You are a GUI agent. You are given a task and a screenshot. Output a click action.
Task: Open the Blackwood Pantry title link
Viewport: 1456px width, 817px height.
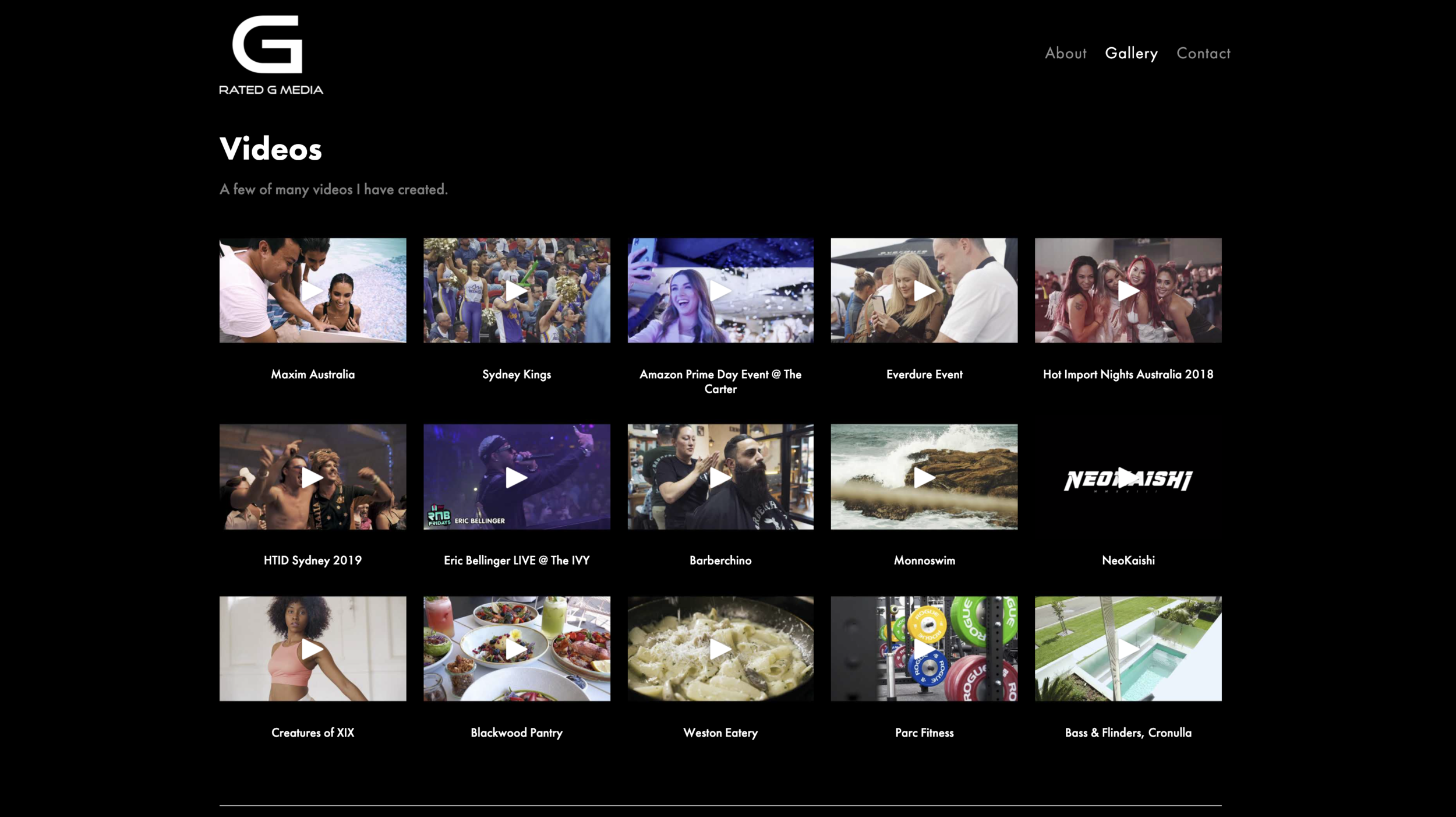click(x=517, y=733)
